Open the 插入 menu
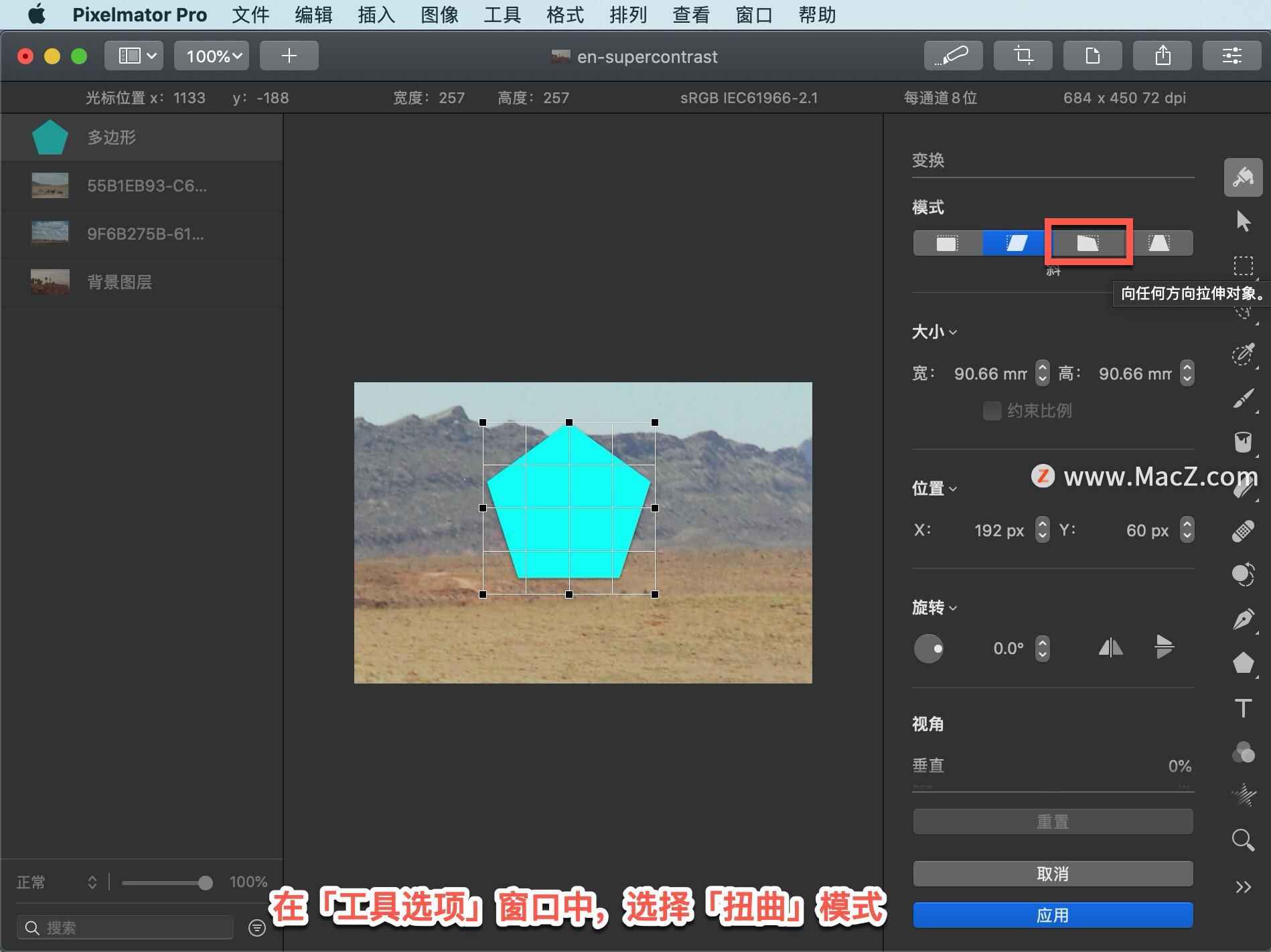The width and height of the screenshot is (1271, 952). tap(376, 15)
